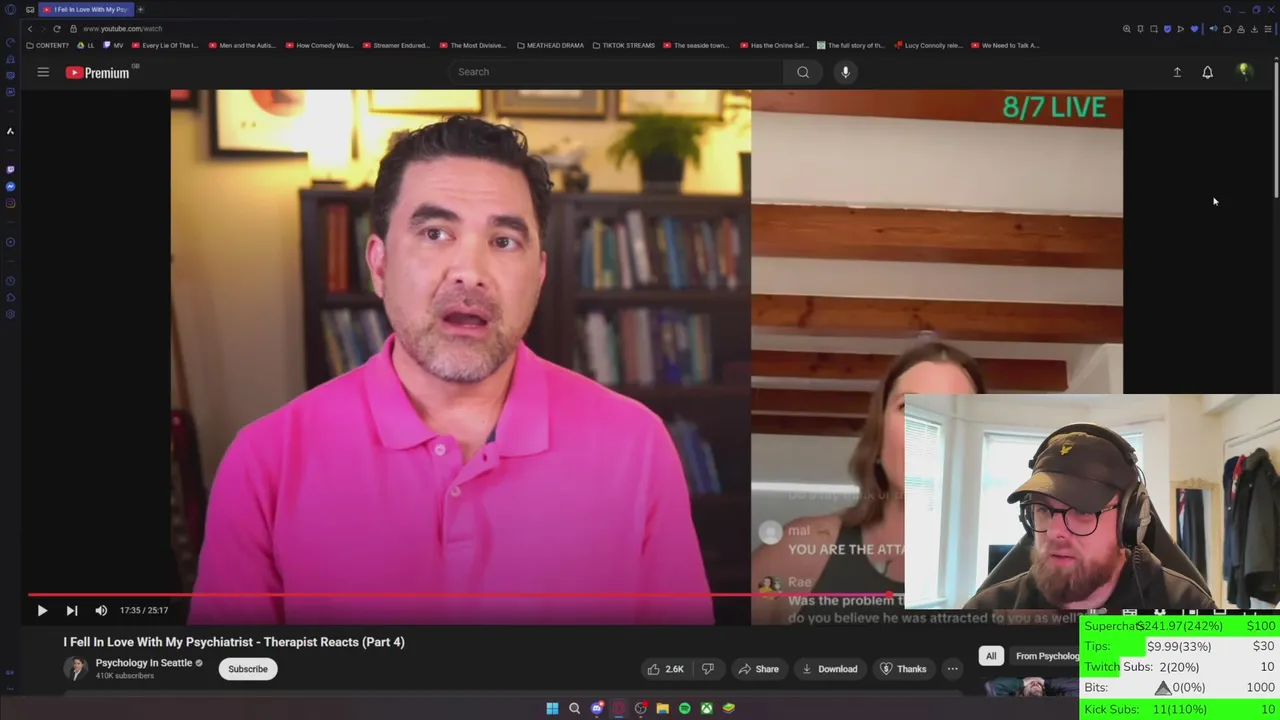
Task: Open the Windows Start menu
Action: tap(552, 708)
